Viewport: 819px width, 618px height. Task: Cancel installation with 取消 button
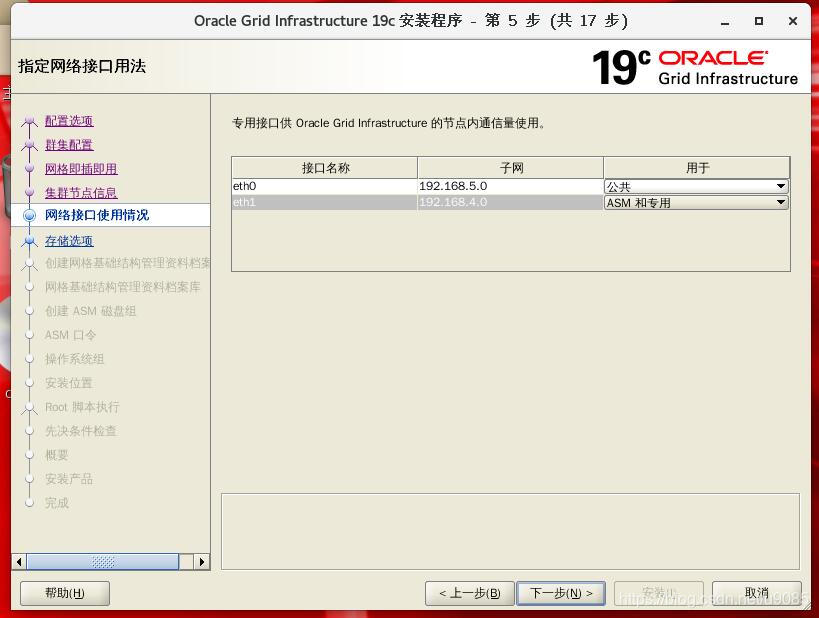(756, 593)
